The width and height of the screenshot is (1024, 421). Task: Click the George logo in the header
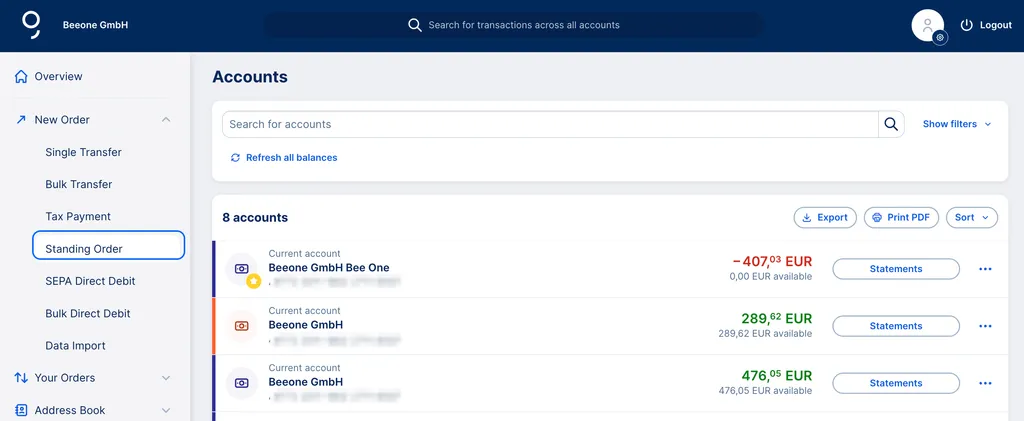pos(31,25)
